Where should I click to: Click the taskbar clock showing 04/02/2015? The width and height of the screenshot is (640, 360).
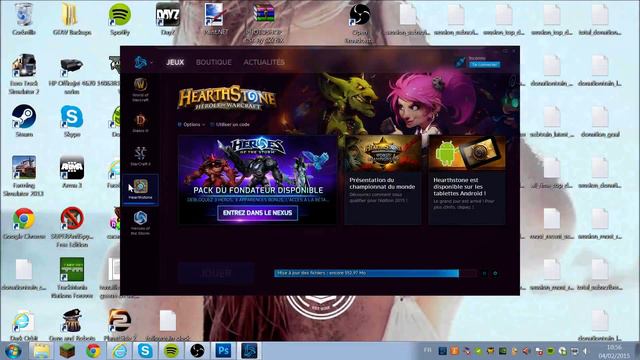click(614, 351)
